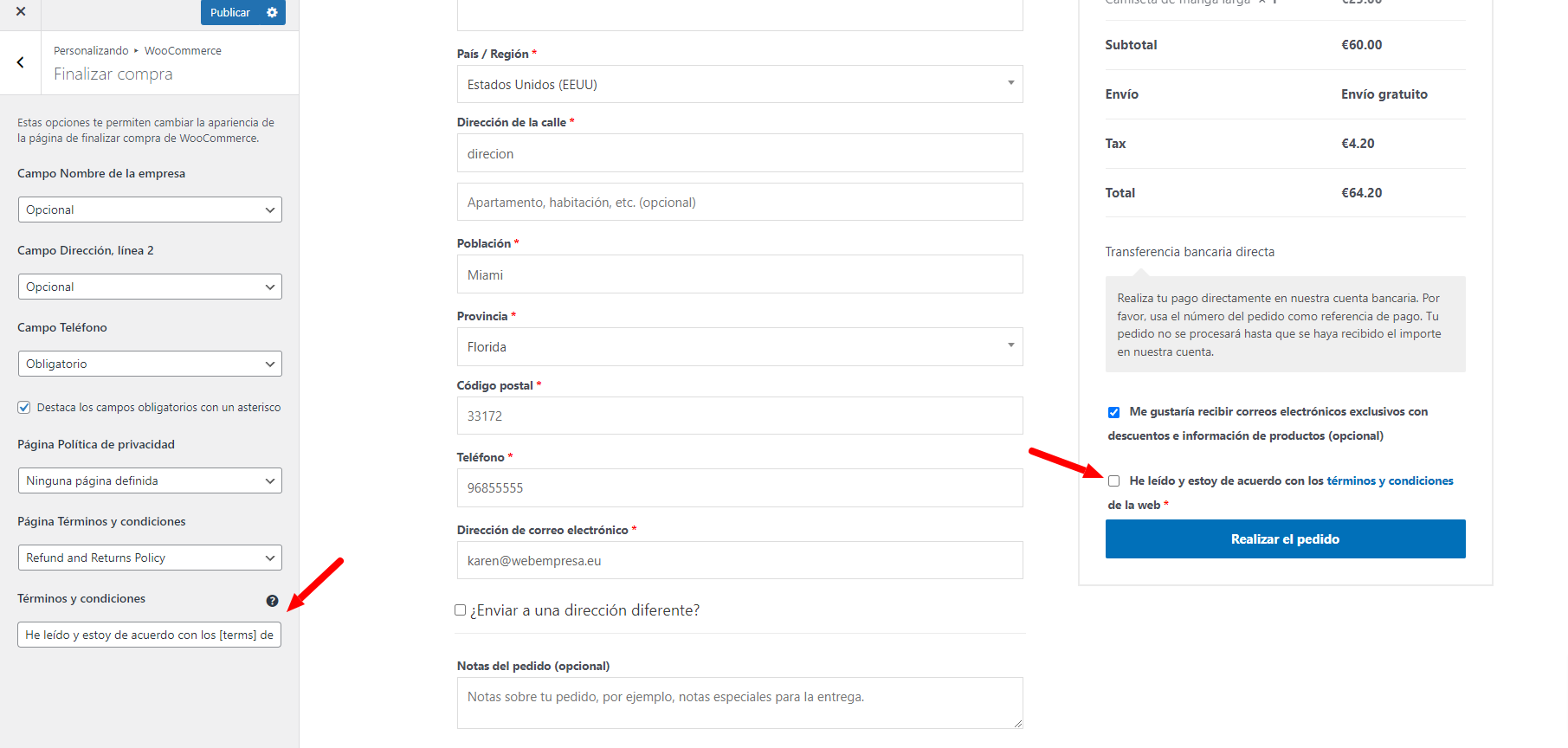Click the Dirección de la calle field
Image resolution: width=1568 pixels, height=748 pixels.
[739, 153]
